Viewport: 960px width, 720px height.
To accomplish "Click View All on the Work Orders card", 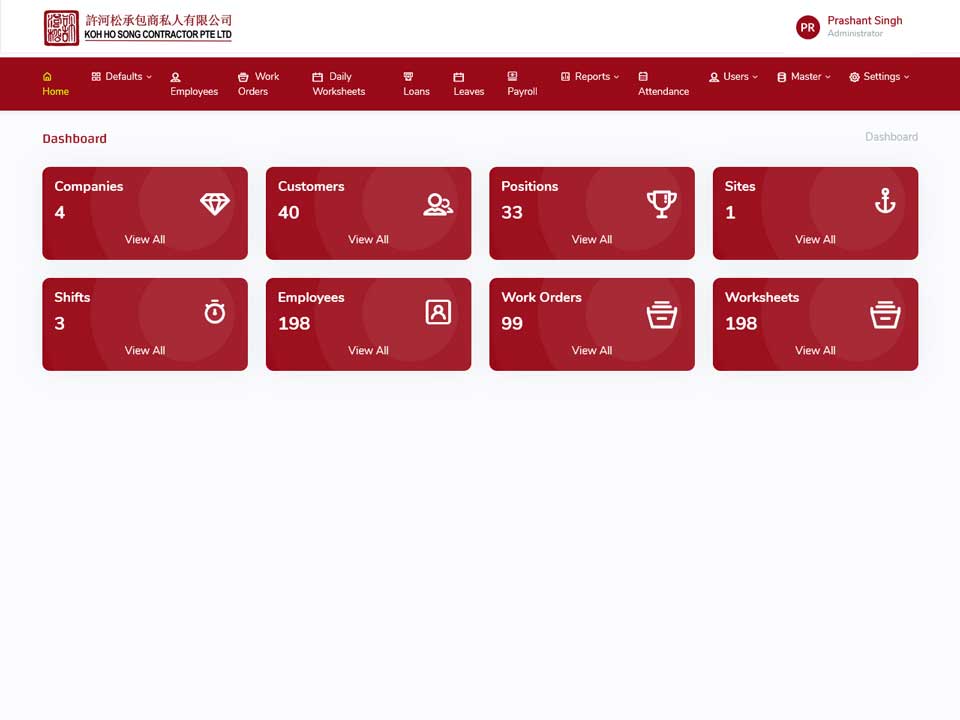I will coord(592,350).
